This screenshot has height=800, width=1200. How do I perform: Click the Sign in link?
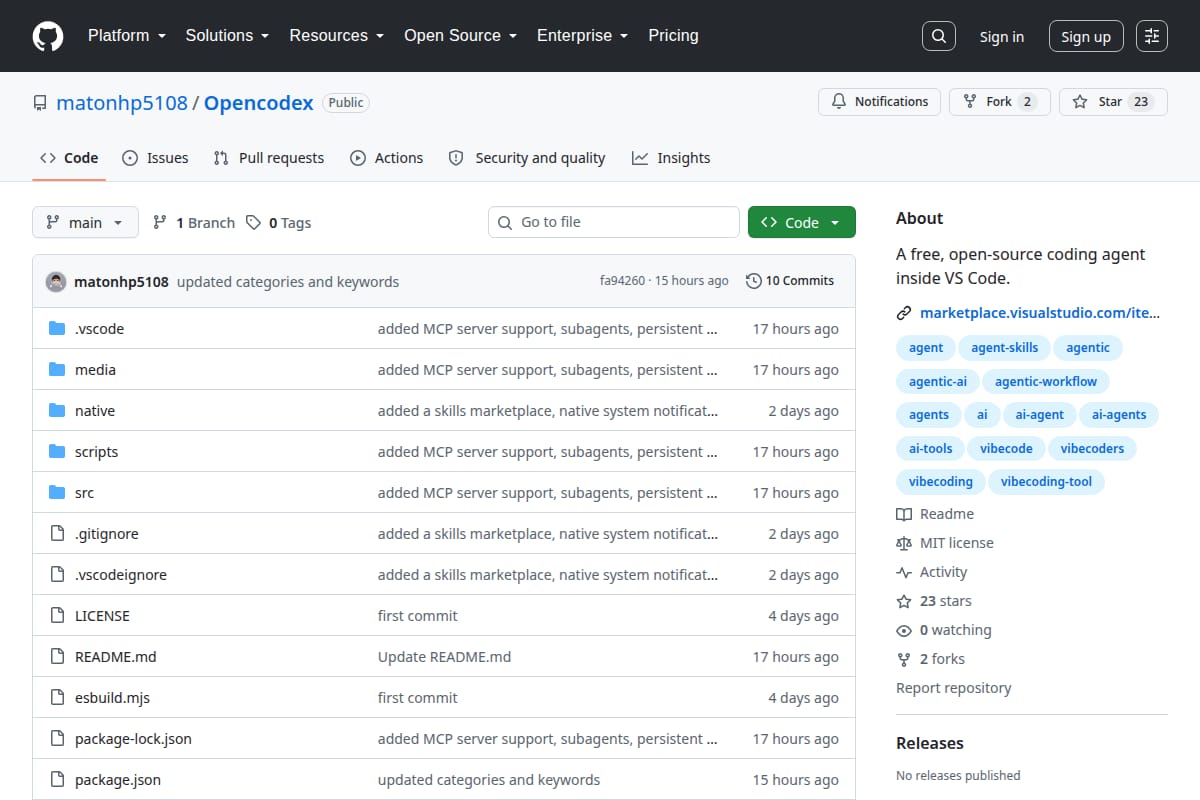pos(1001,37)
